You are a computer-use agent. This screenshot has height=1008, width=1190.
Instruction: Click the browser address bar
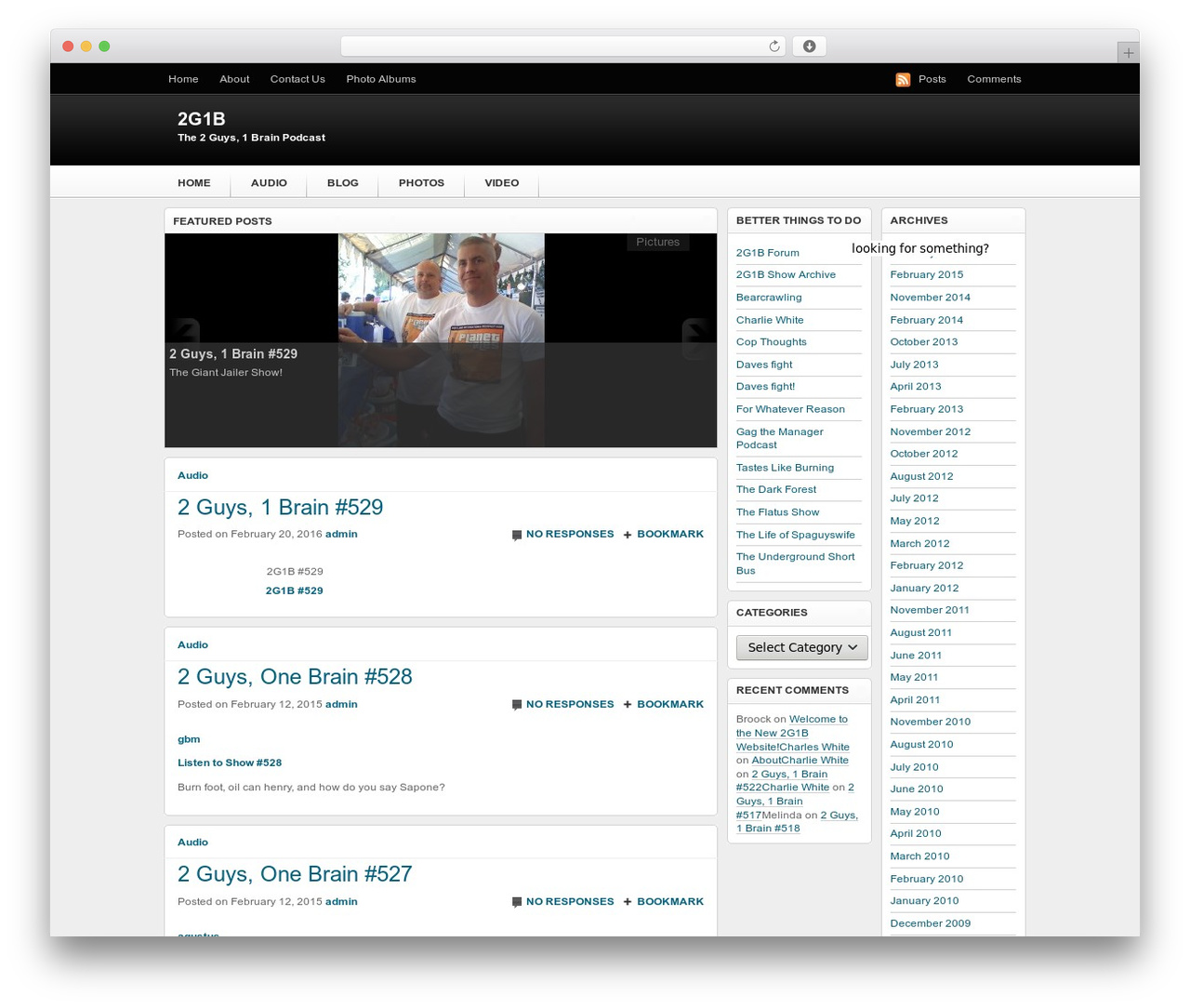coord(563,46)
